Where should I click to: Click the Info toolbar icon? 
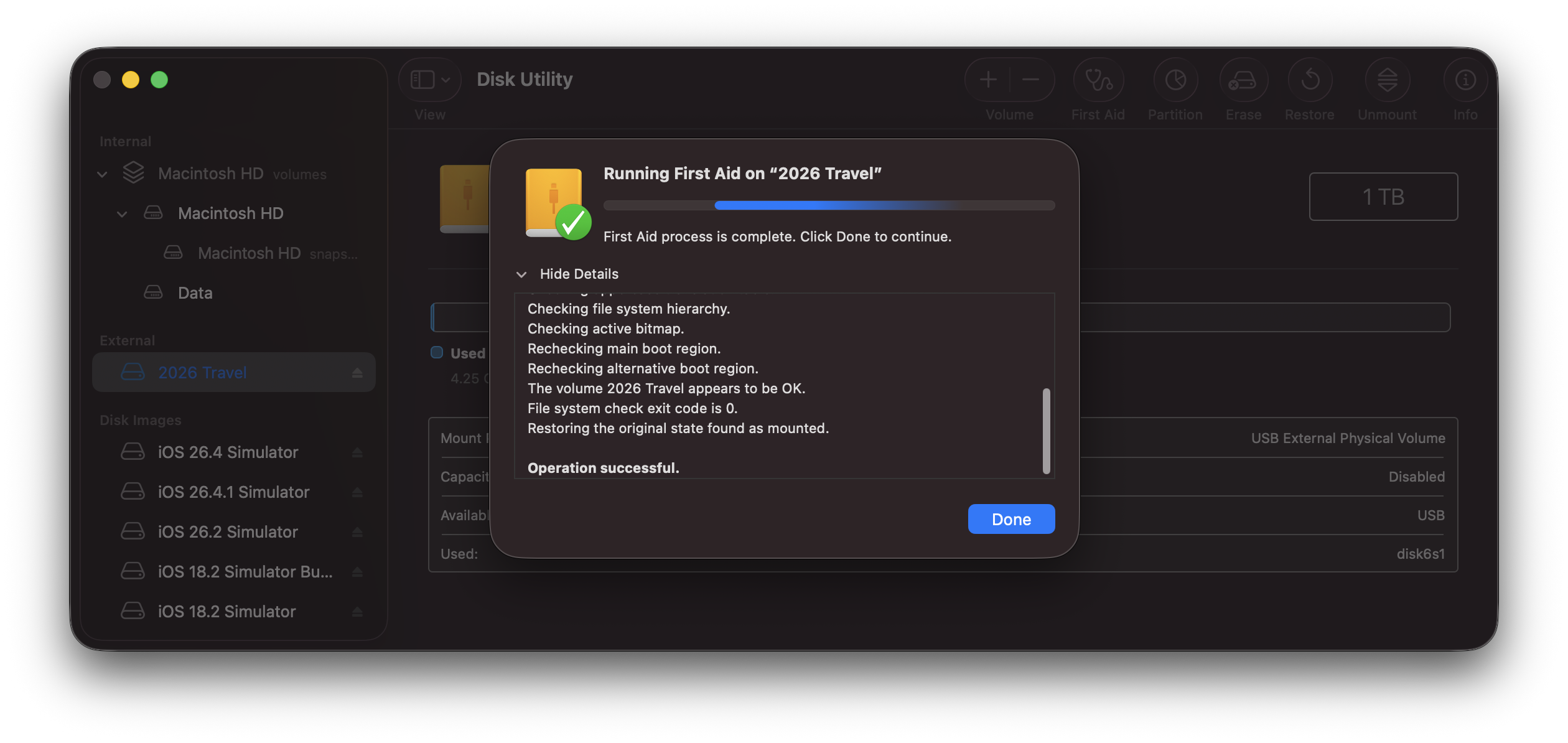point(1465,80)
